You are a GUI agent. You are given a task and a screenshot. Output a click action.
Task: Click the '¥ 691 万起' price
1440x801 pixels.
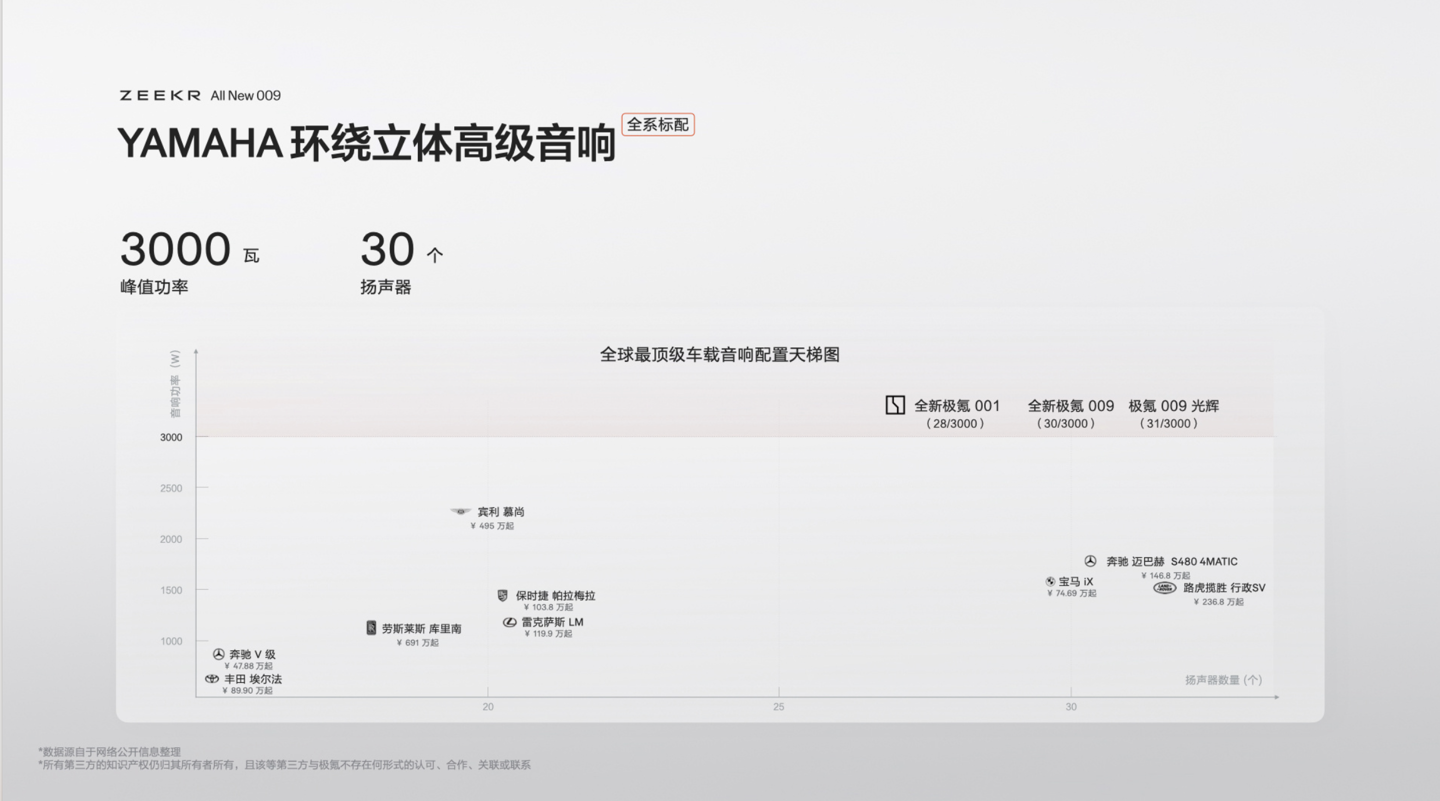(417, 643)
